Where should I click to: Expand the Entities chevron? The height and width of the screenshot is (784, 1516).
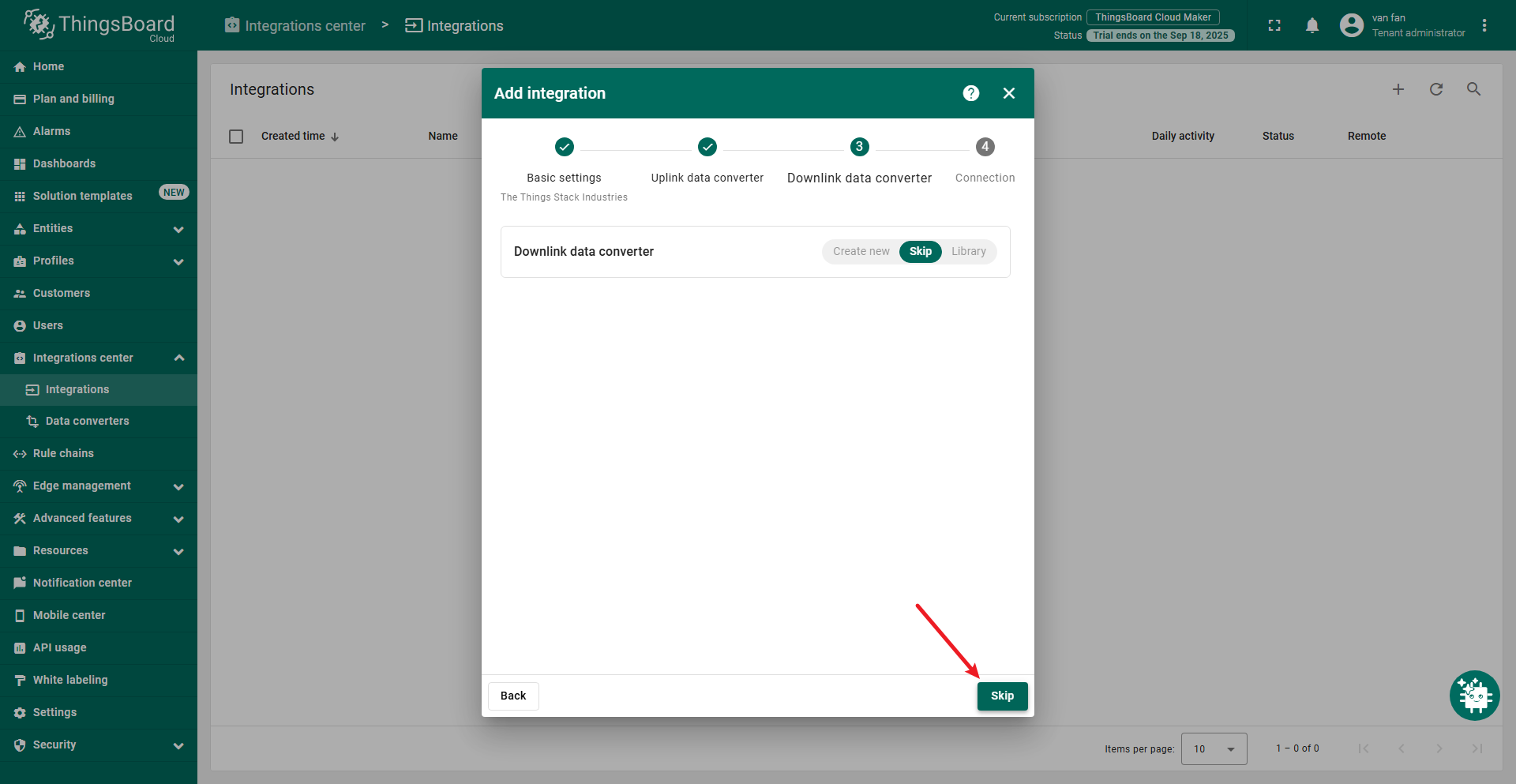tap(178, 229)
